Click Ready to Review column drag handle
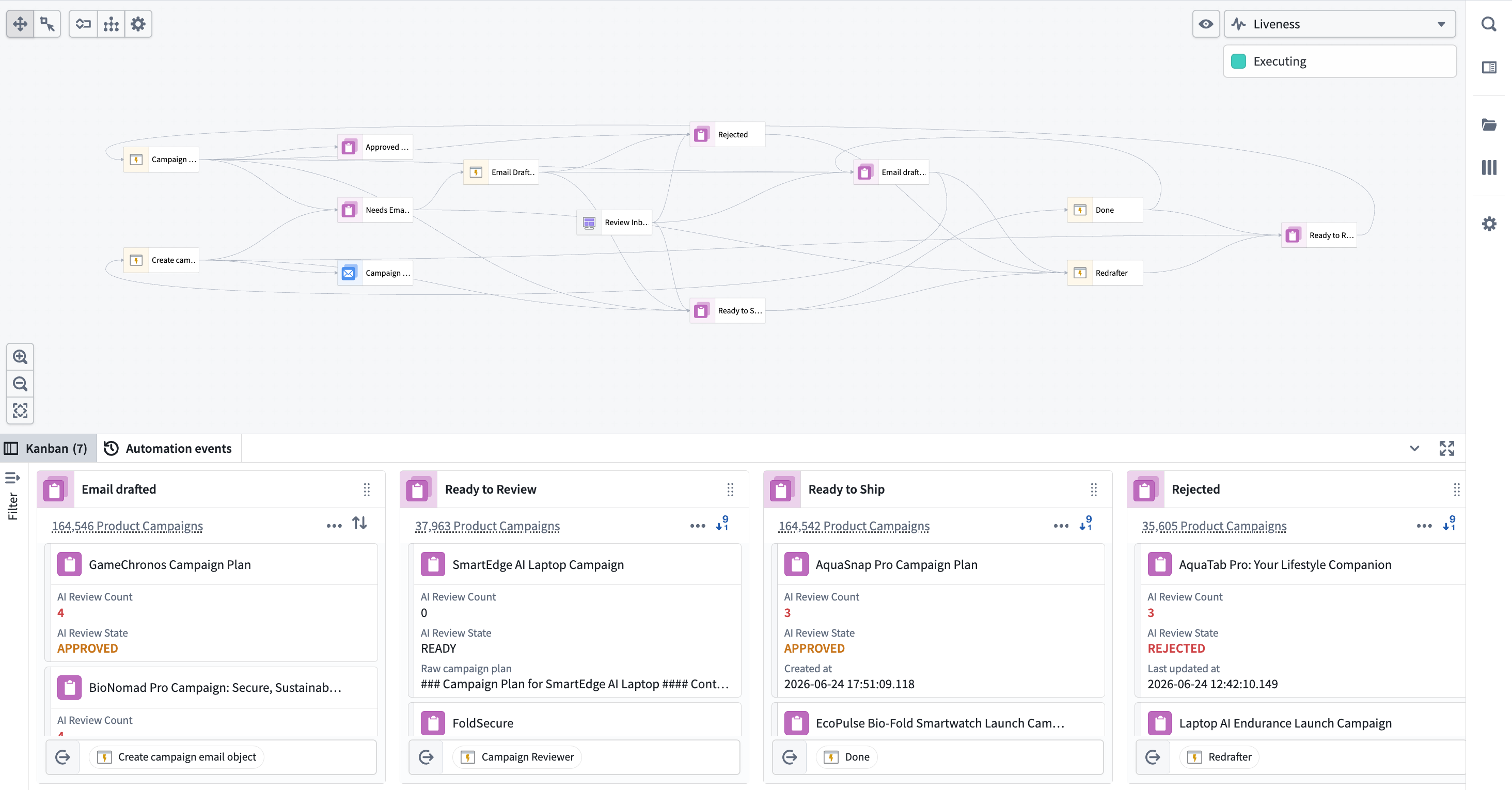The width and height of the screenshot is (1512, 790). click(x=730, y=489)
